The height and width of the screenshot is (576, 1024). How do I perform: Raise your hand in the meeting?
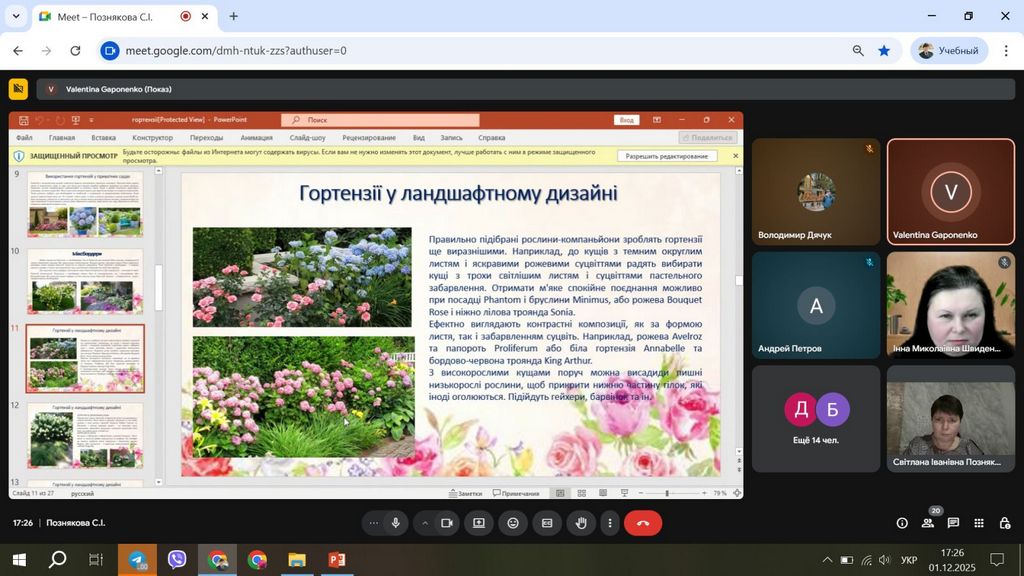581,523
